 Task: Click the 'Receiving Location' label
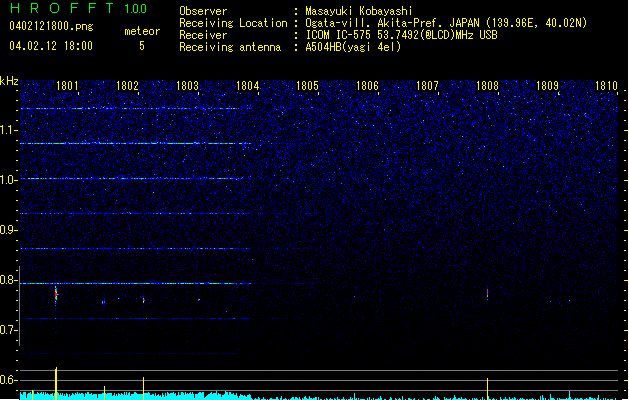coord(233,23)
